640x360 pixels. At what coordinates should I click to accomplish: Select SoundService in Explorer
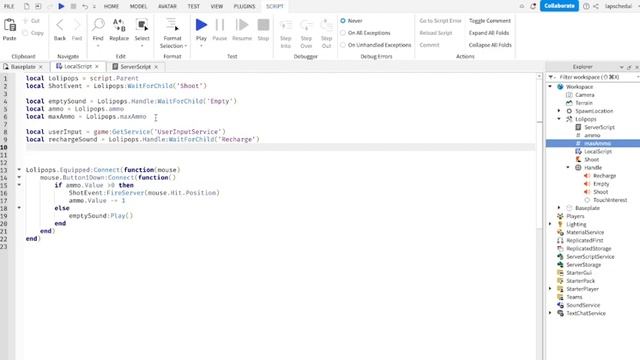583,305
